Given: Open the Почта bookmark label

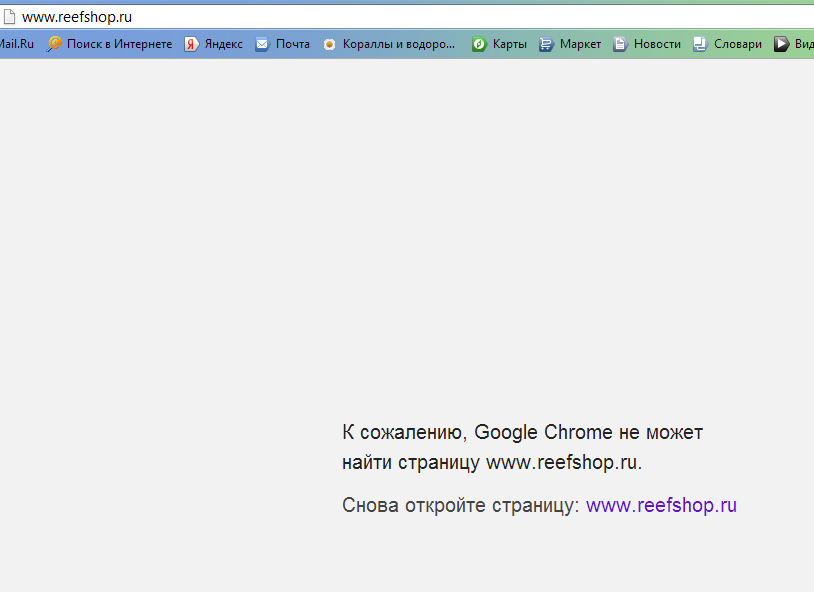Looking at the screenshot, I should tap(293, 44).
